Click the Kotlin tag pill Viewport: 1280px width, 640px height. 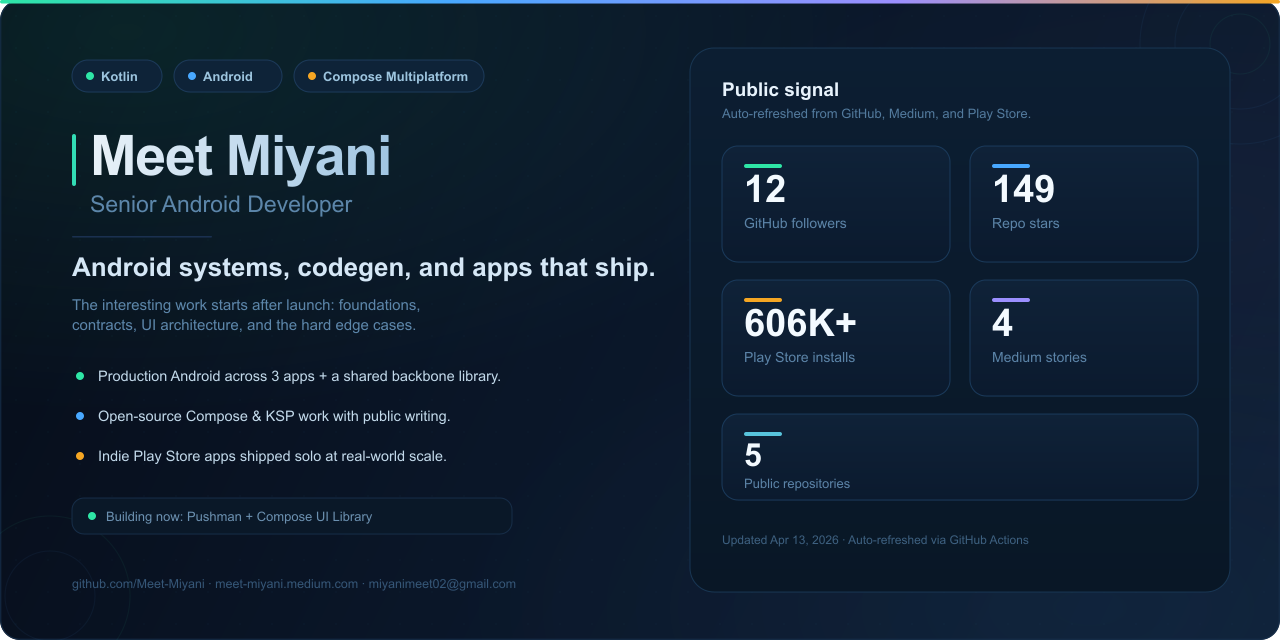tap(117, 76)
